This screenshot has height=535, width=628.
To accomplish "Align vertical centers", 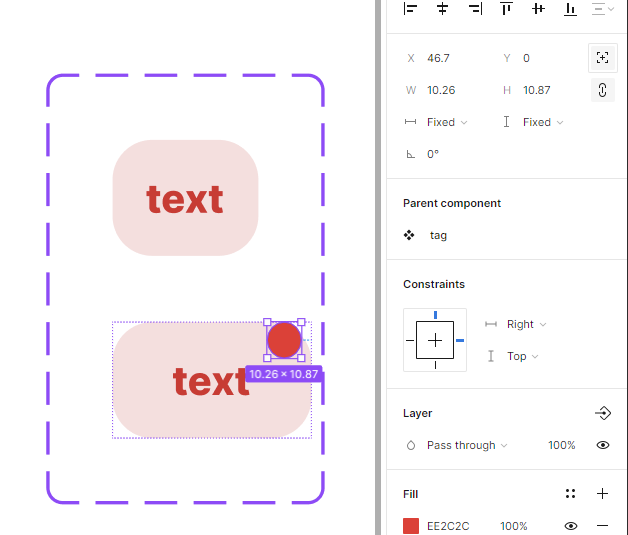I will pyautogui.click(x=538, y=8).
